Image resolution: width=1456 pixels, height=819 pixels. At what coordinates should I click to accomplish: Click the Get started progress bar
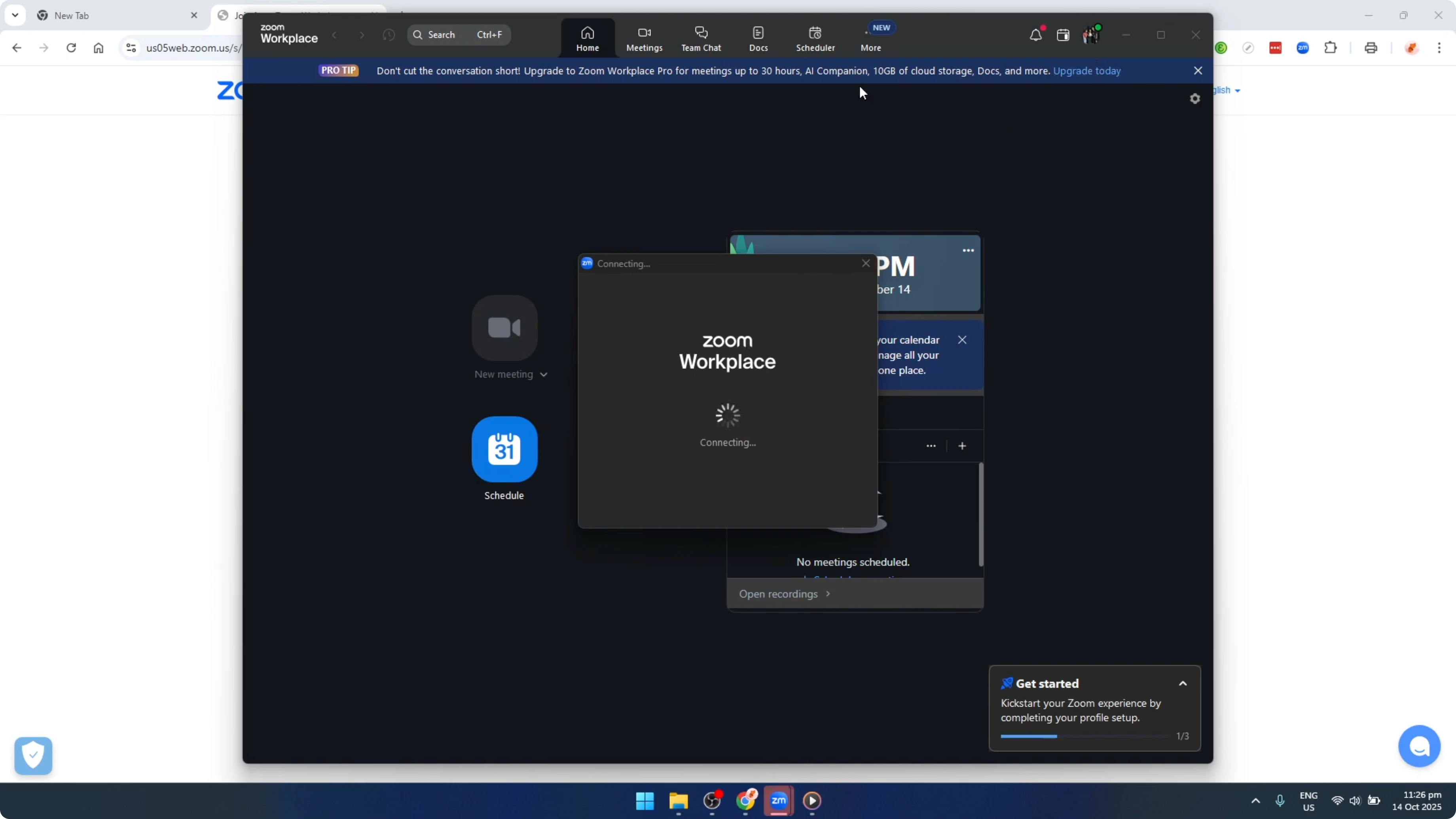1084,736
